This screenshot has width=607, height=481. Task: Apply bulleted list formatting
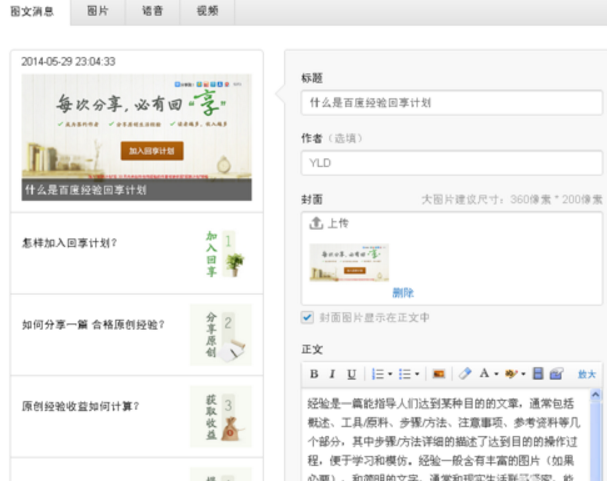click(x=405, y=374)
